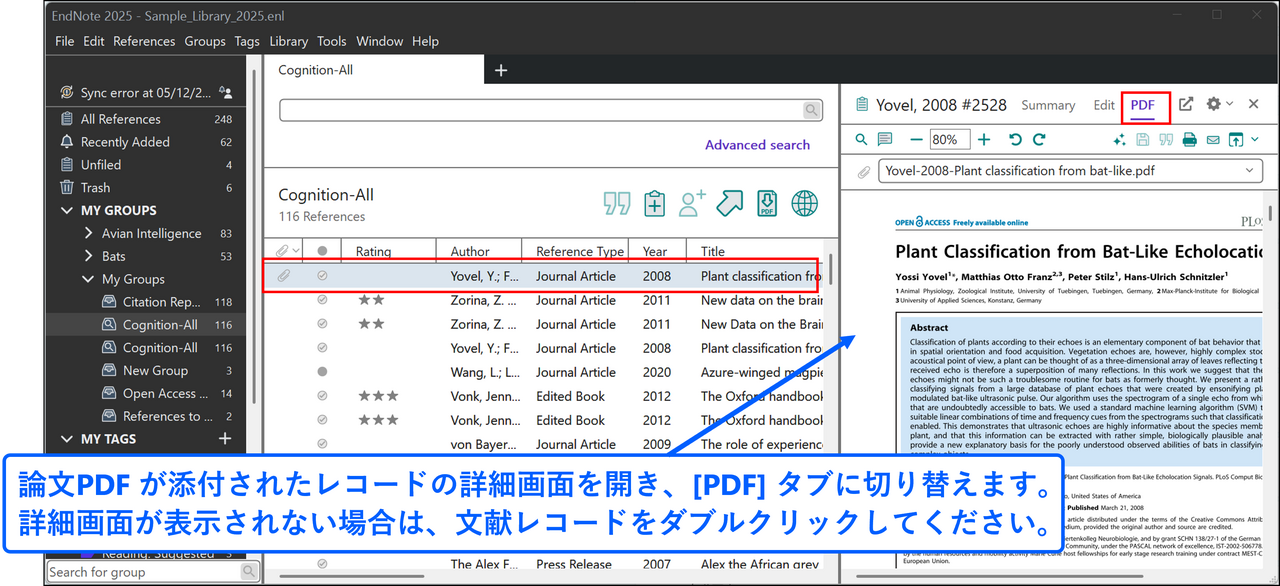Click the Find Full Text PDF icon

pyautogui.click(x=767, y=203)
